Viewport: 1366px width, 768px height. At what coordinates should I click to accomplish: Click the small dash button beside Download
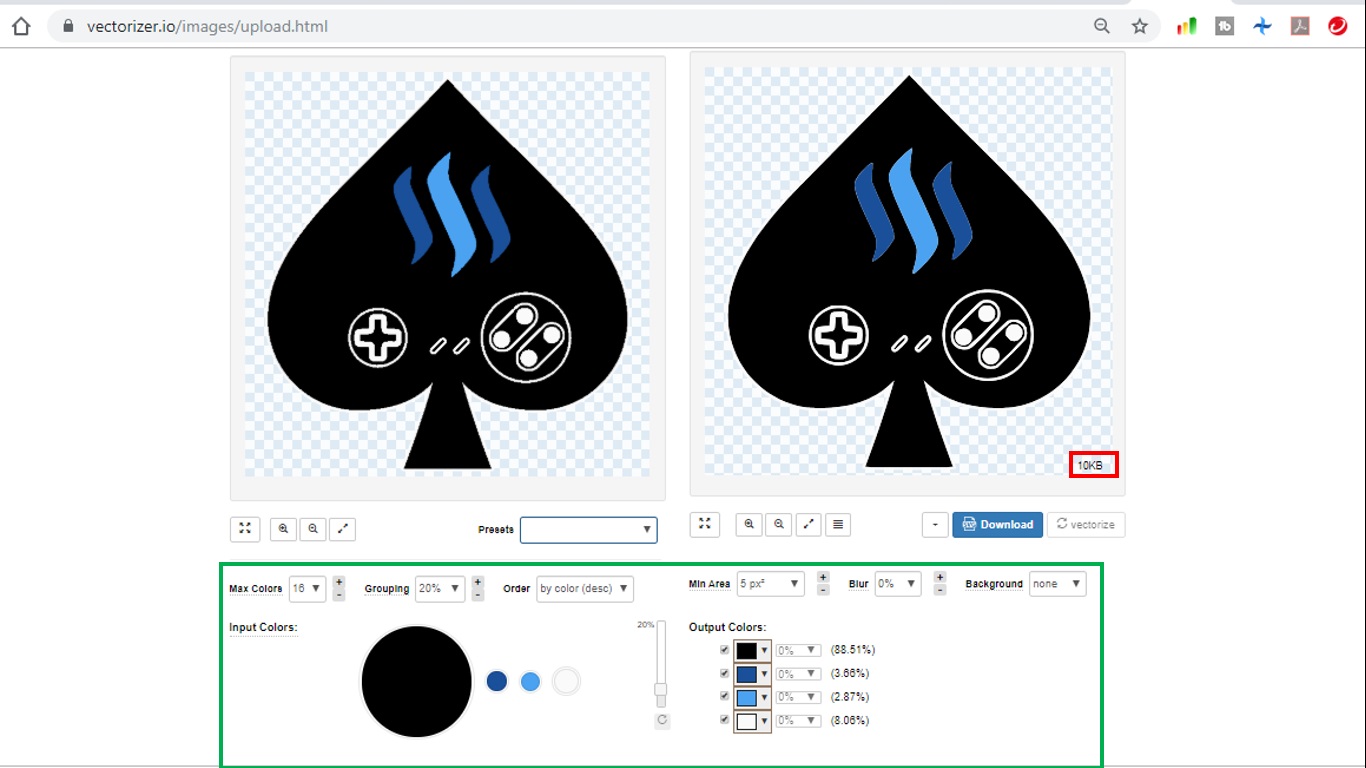point(935,524)
